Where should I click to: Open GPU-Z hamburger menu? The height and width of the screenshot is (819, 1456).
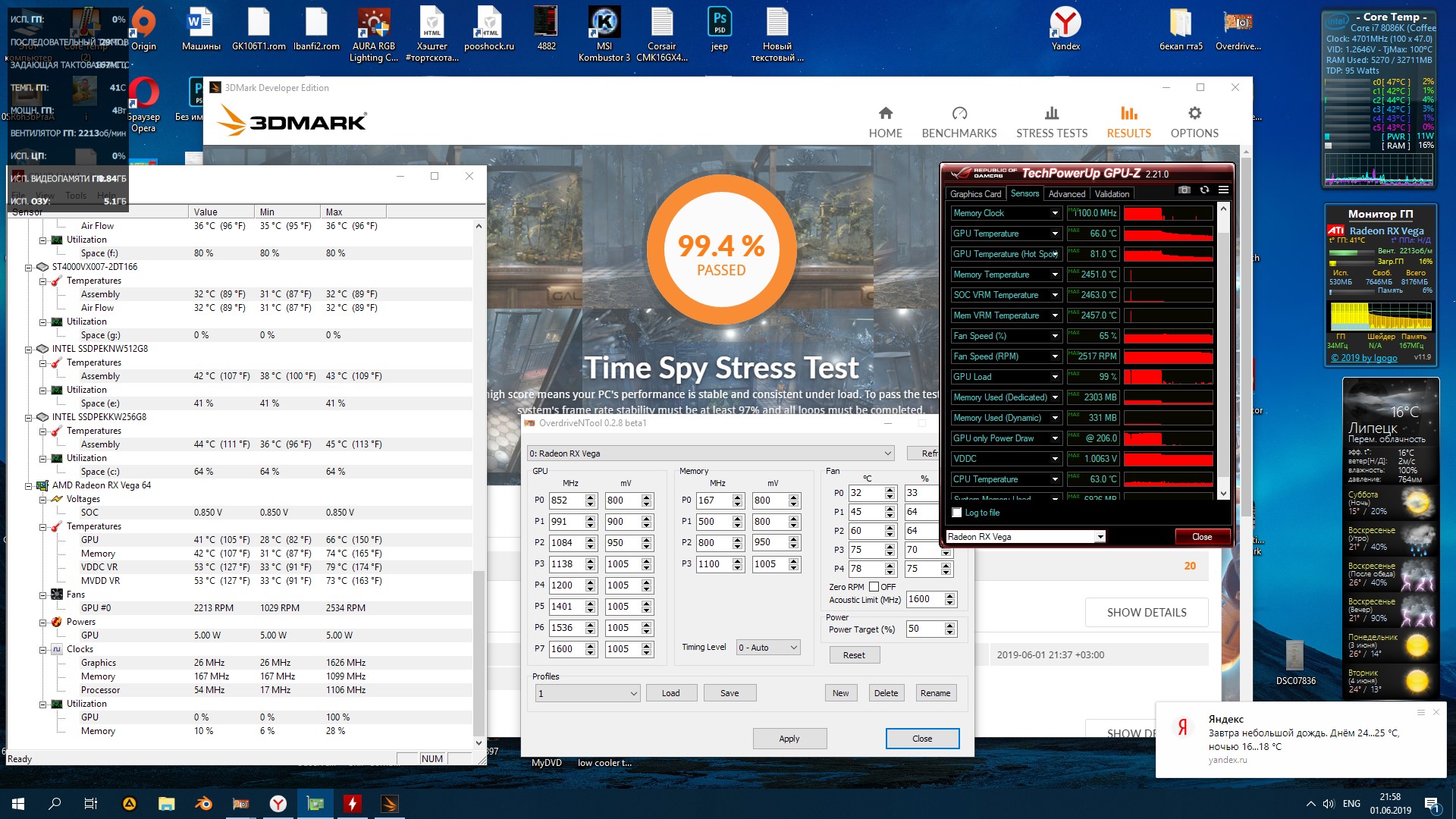[1223, 190]
